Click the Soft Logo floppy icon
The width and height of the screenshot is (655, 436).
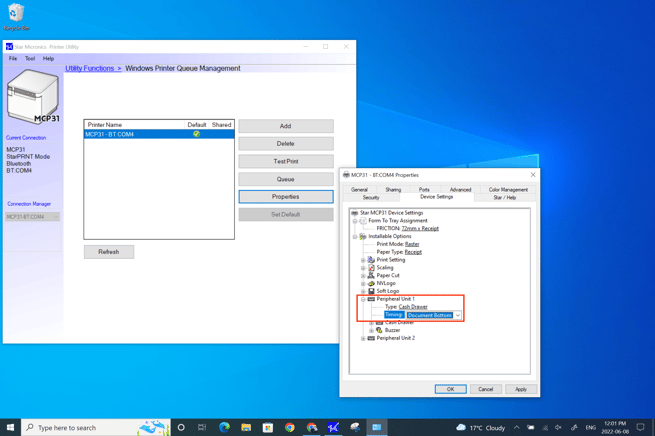371,291
